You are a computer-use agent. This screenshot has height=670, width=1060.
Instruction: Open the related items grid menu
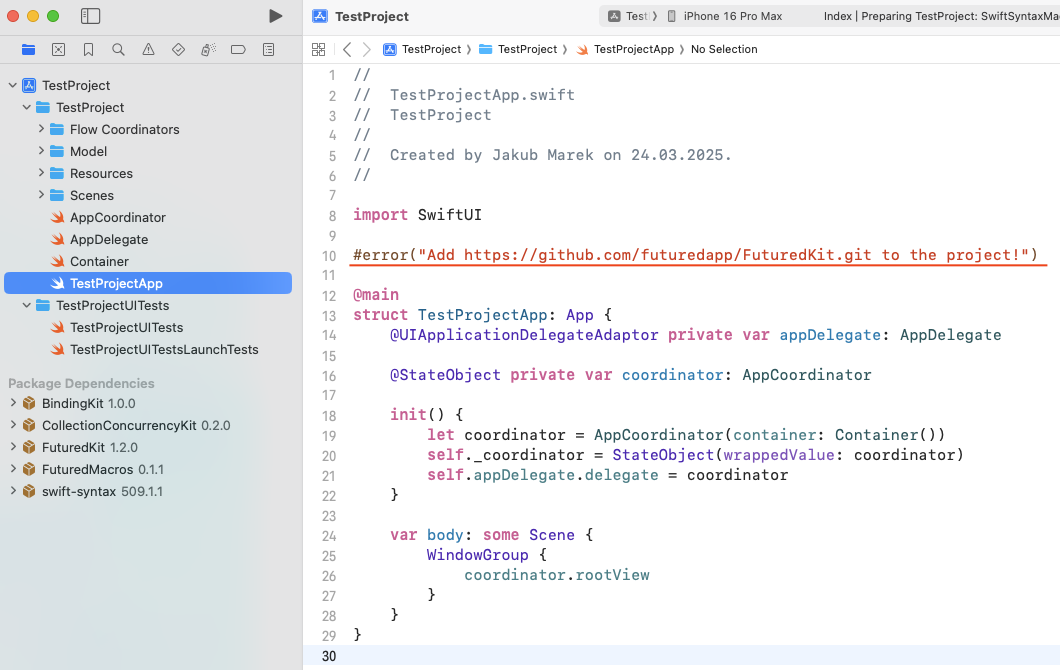tap(318, 49)
